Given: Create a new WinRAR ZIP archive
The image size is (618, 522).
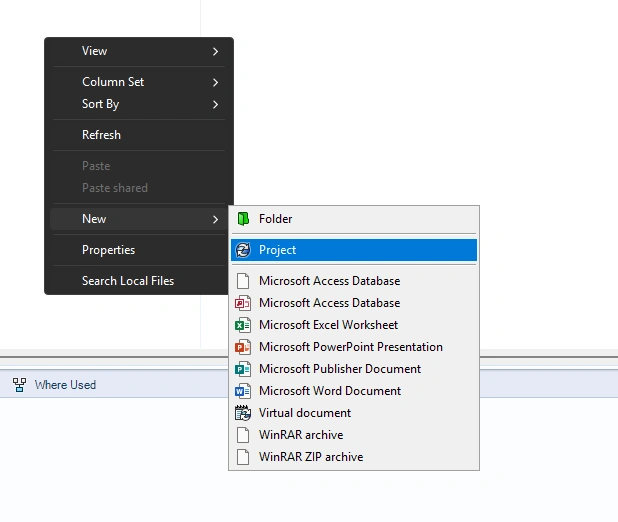Looking at the screenshot, I should [311, 457].
